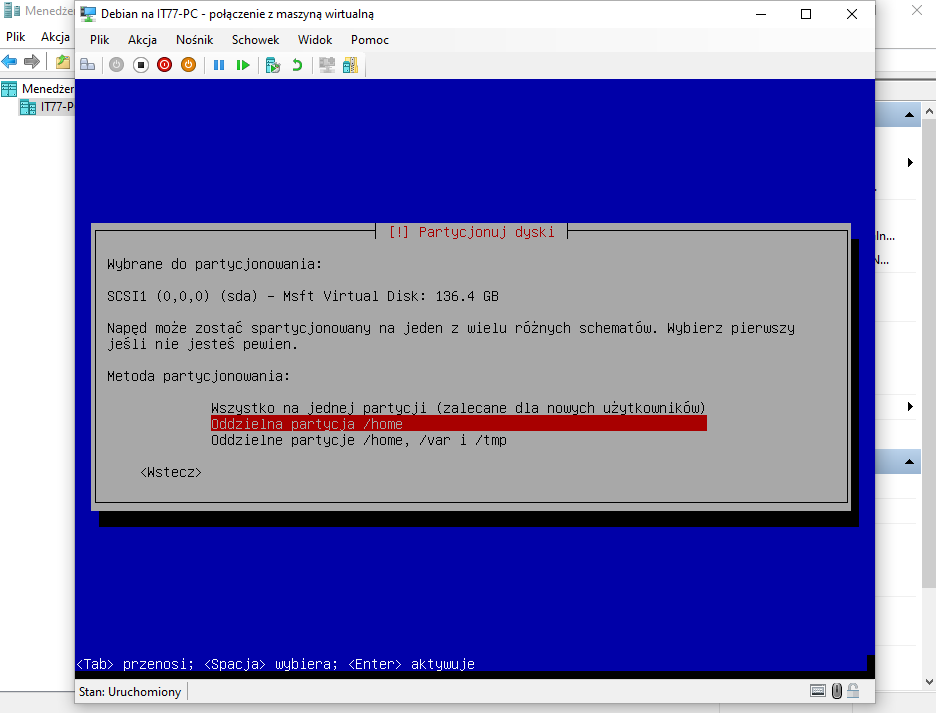
Task: Click the Ctrl+Alt+Del toolbar icon
Action: [x=88, y=65]
